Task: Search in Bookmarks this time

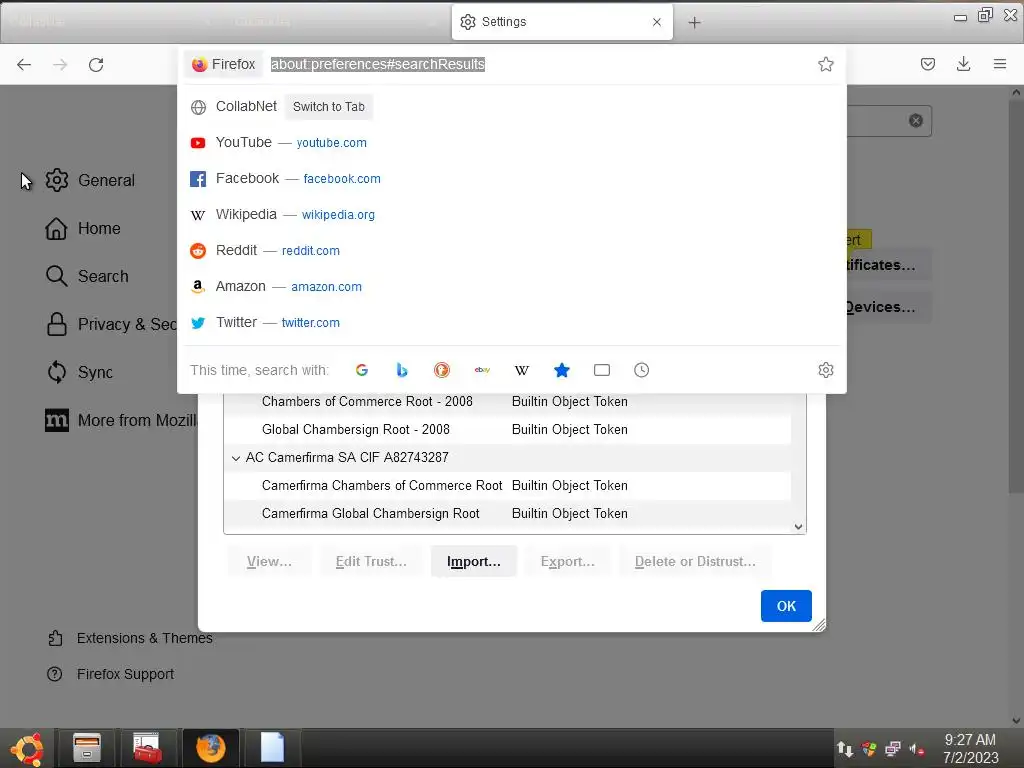Action: 562,370
